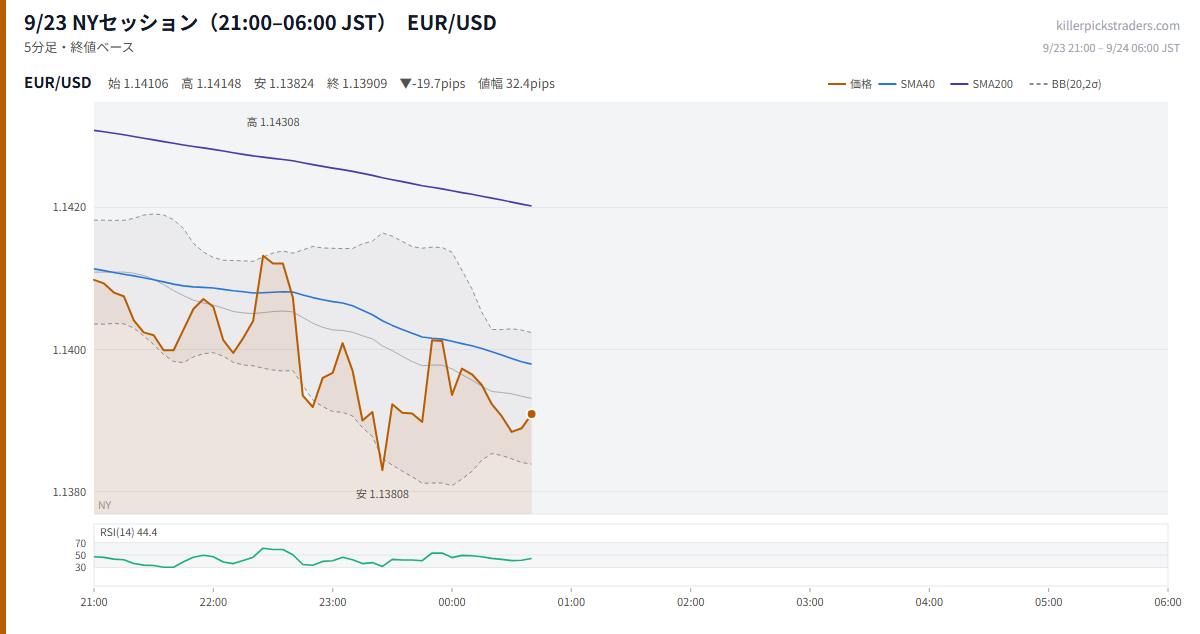Click the date range 9/23 21:00 – 9/24 06:00 JST
Viewport: 1200px width, 634px height.
pos(1111,48)
